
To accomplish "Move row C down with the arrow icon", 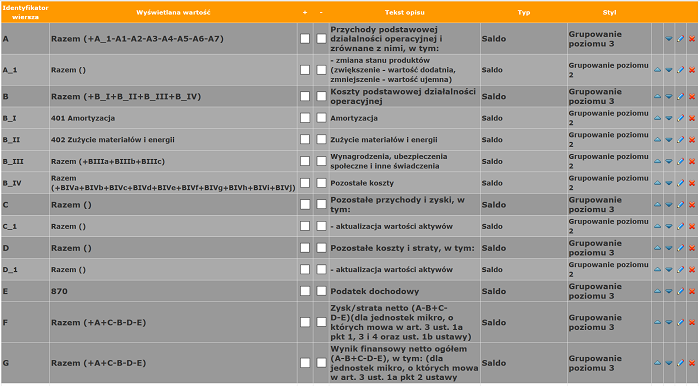I will 669,205.
